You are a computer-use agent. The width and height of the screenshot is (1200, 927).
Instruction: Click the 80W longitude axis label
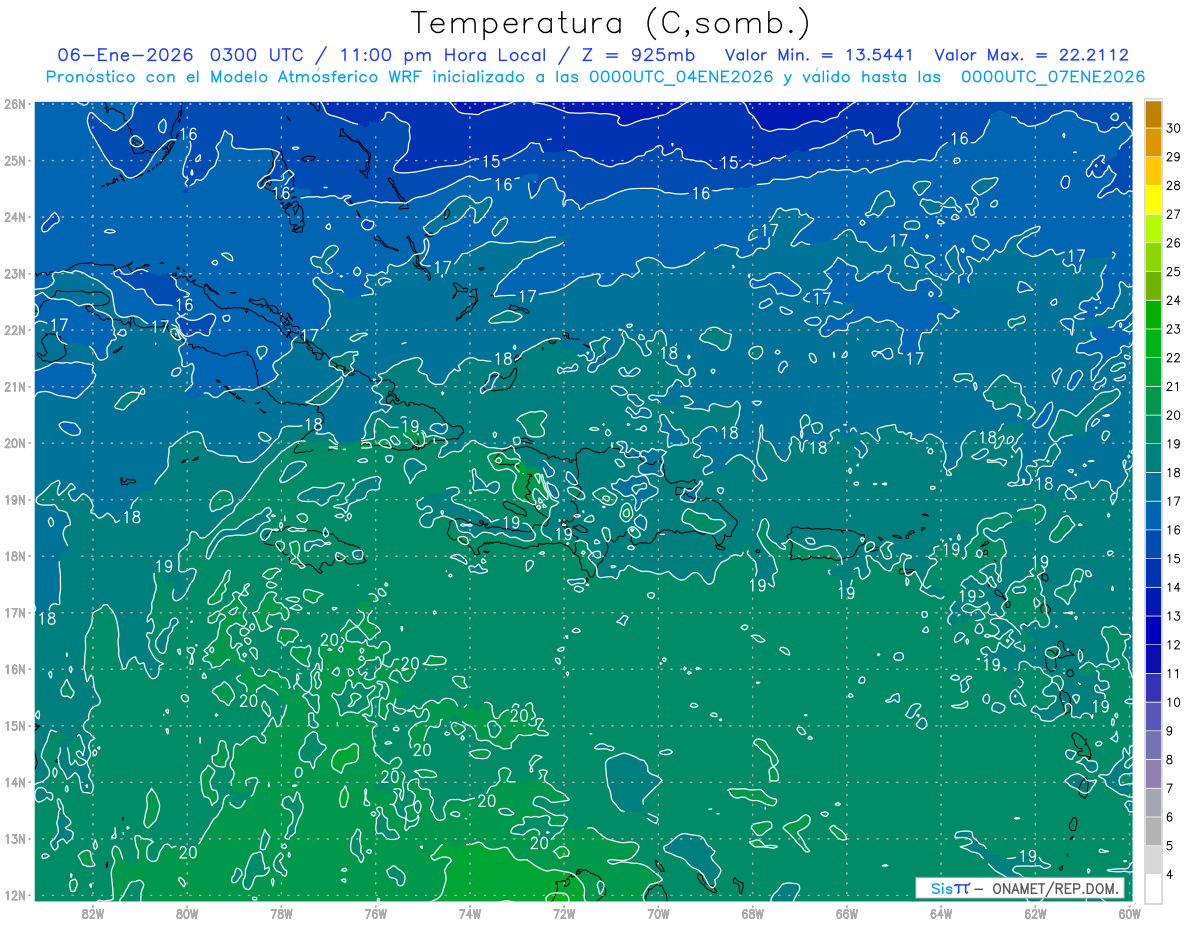187,913
